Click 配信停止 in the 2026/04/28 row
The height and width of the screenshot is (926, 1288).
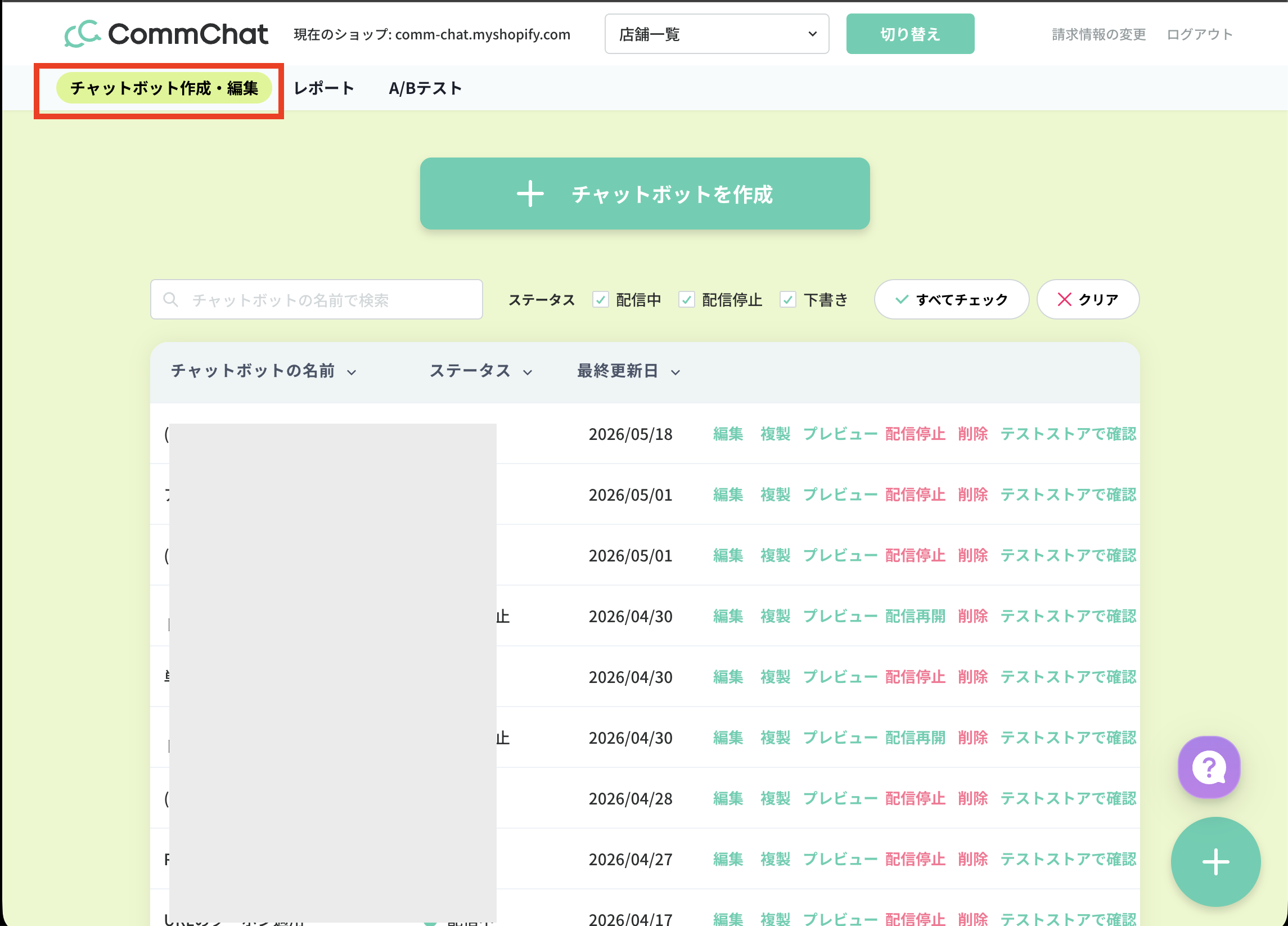click(x=915, y=799)
